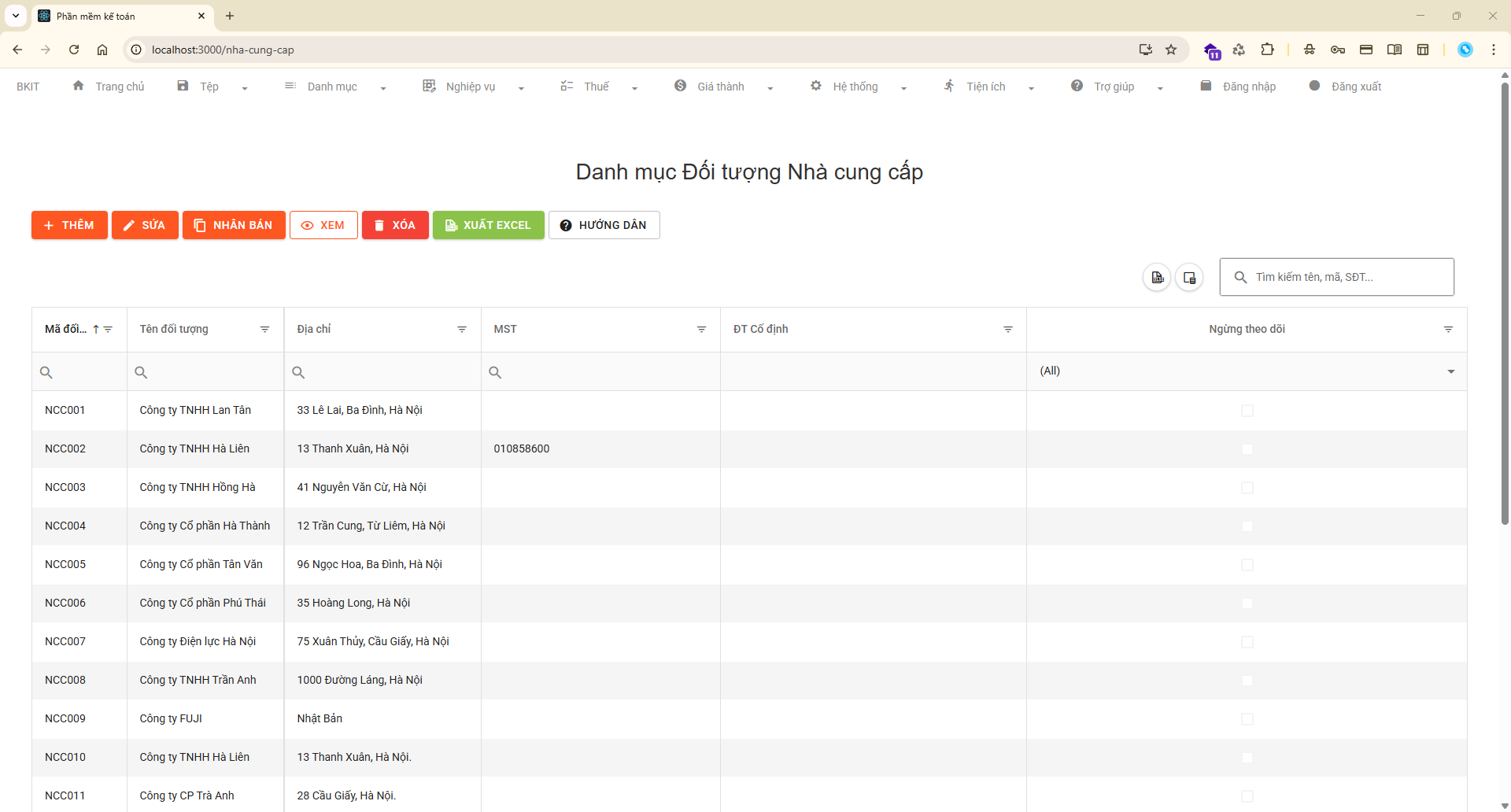Click search magnifier in Tên đối tượng filter row
This screenshot has width=1511, height=812.
(x=141, y=372)
